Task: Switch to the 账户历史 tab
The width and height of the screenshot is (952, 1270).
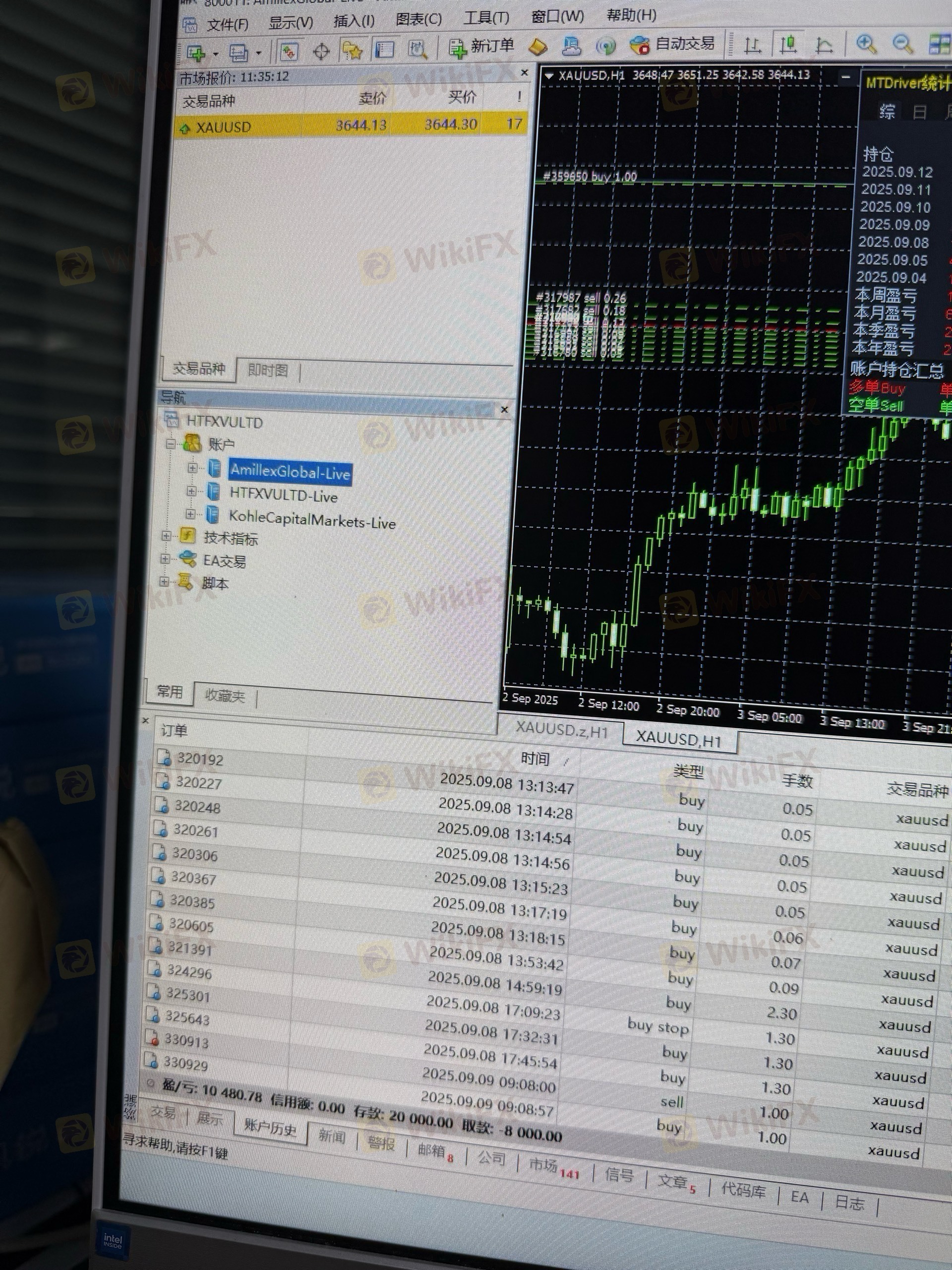Action: pos(270,1128)
